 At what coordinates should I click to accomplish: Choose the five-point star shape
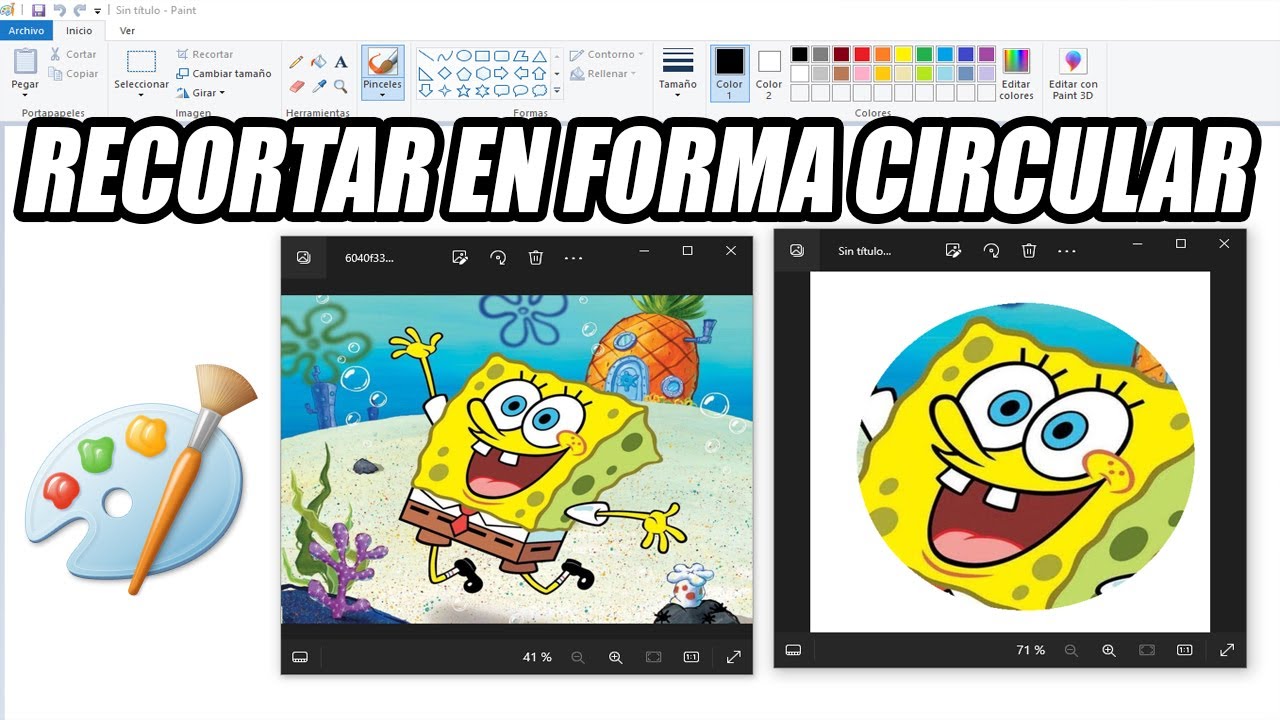coord(464,91)
